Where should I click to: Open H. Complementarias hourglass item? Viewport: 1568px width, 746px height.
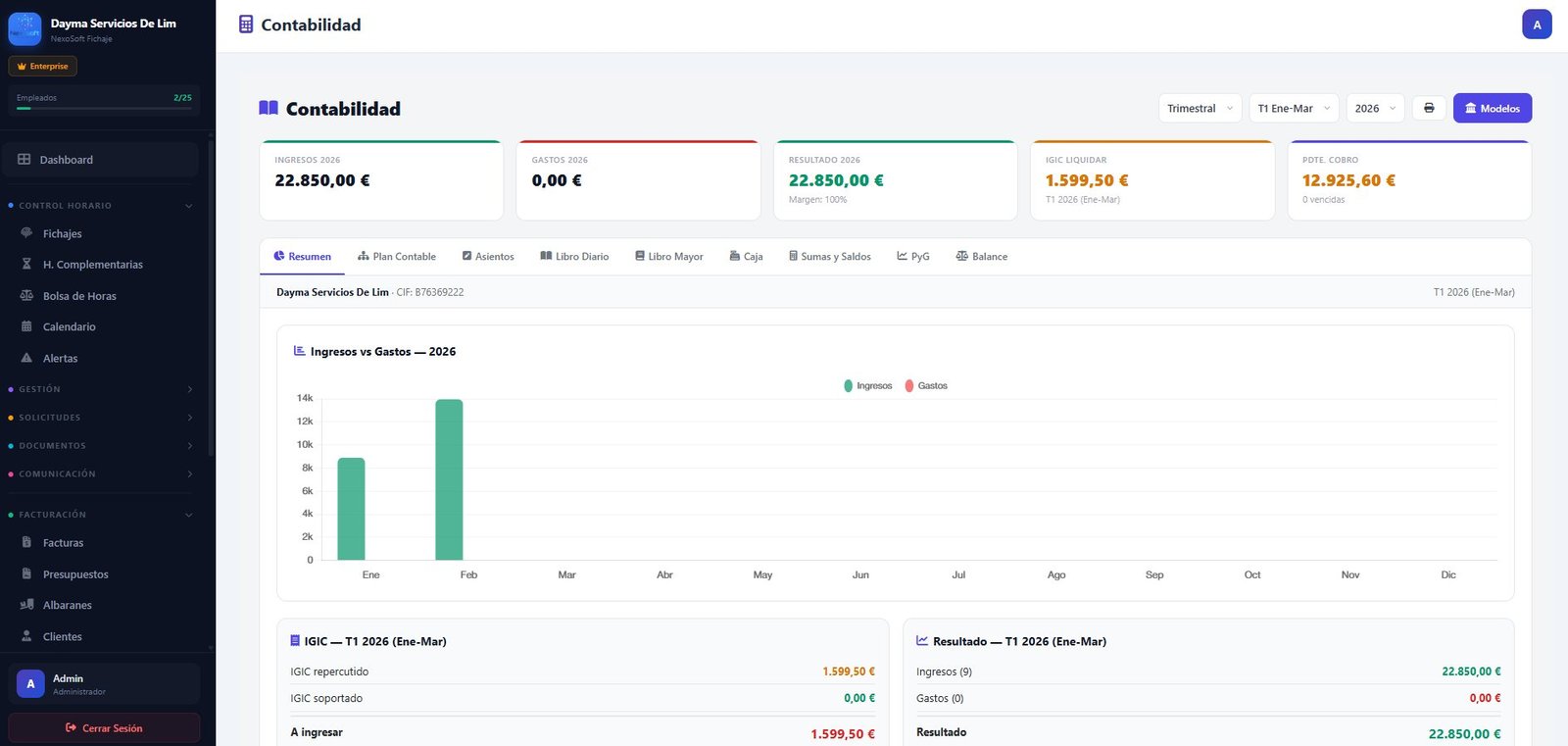click(x=92, y=265)
